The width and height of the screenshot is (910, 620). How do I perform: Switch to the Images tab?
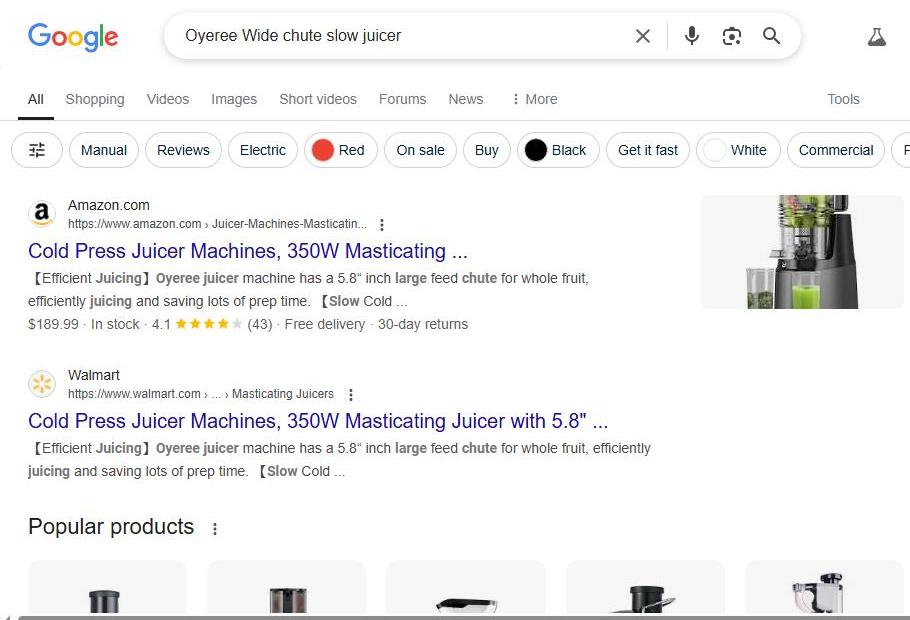234,99
